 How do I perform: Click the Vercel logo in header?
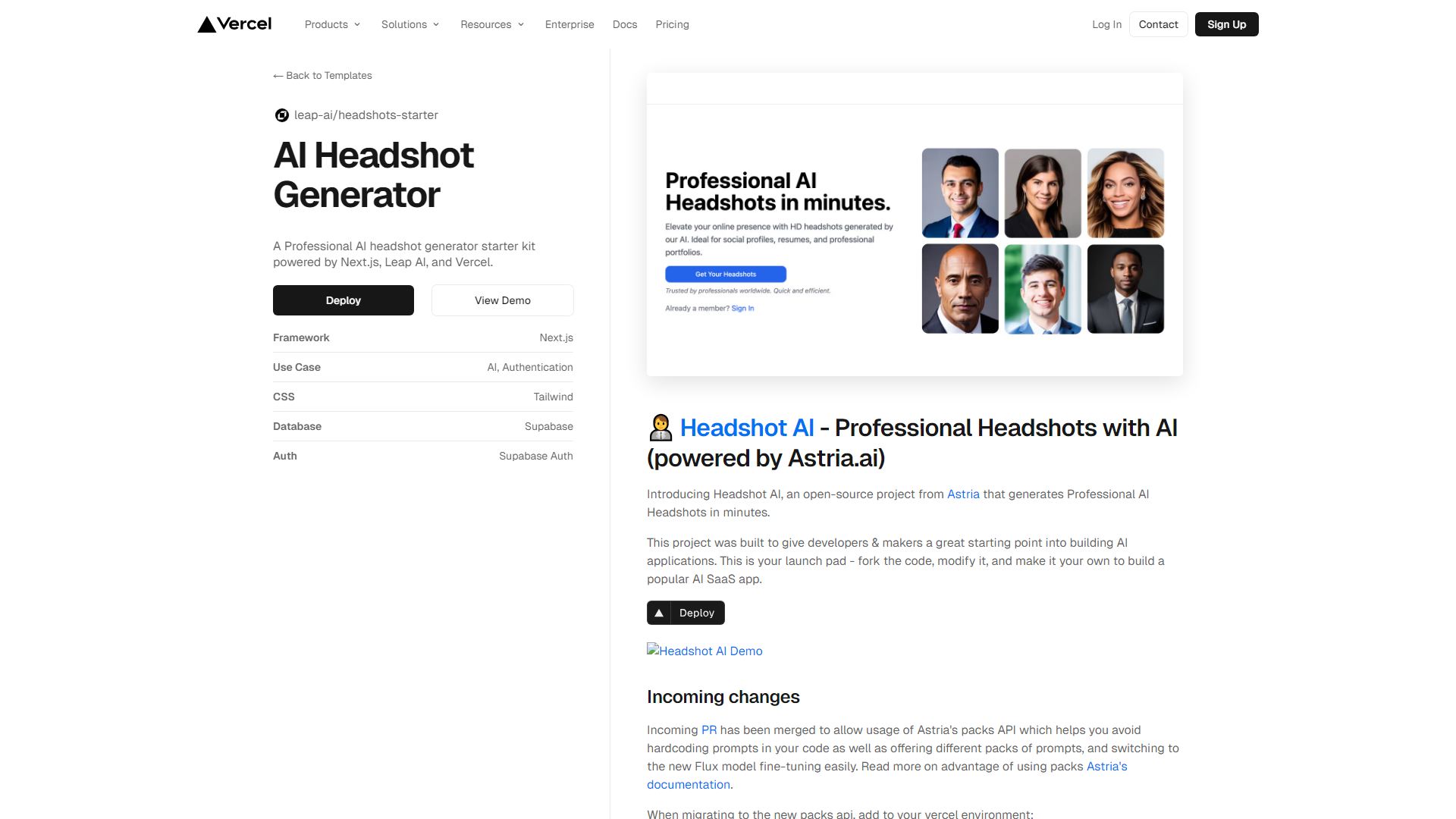coord(234,24)
